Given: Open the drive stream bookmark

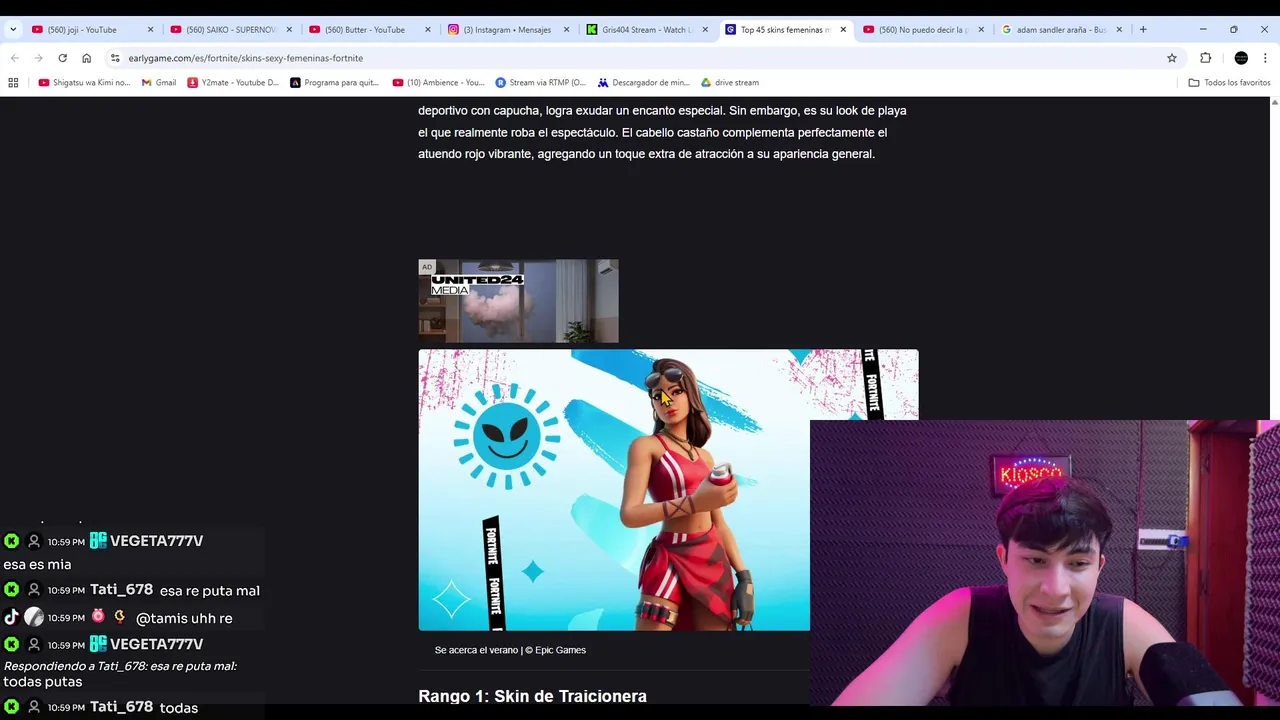Looking at the screenshot, I should (730, 82).
